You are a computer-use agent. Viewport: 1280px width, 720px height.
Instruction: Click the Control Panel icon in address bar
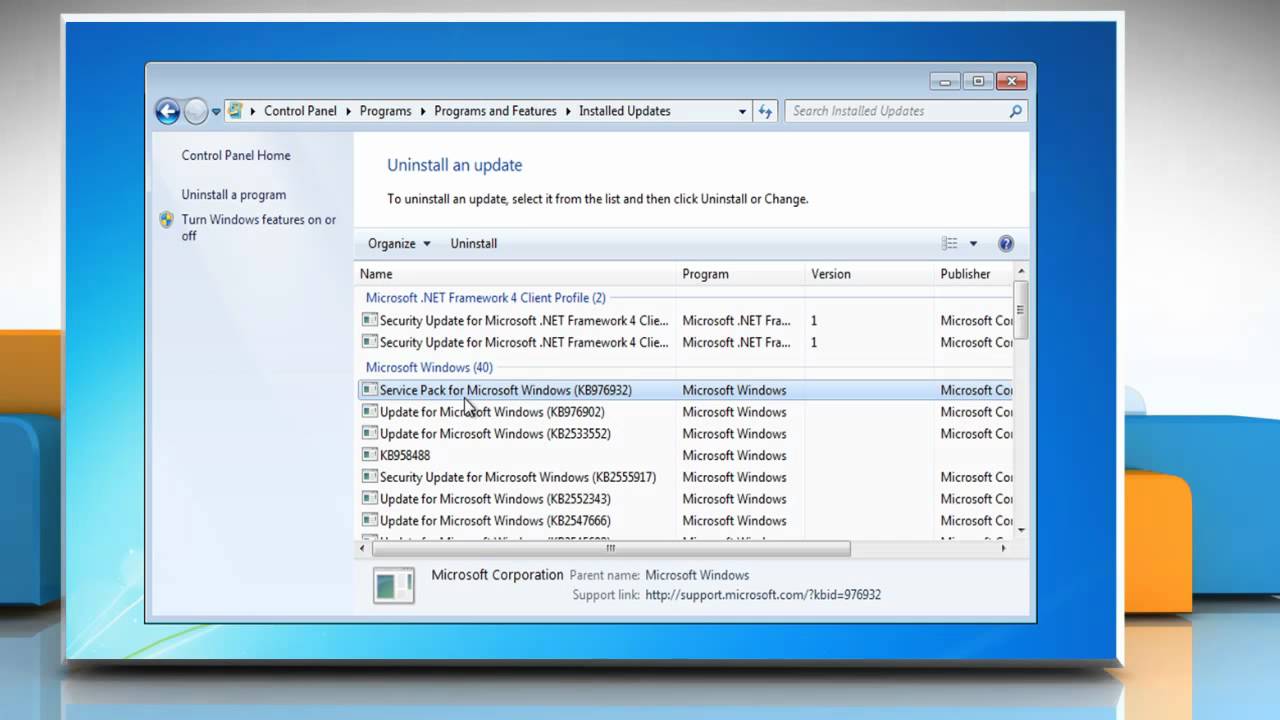(235, 111)
